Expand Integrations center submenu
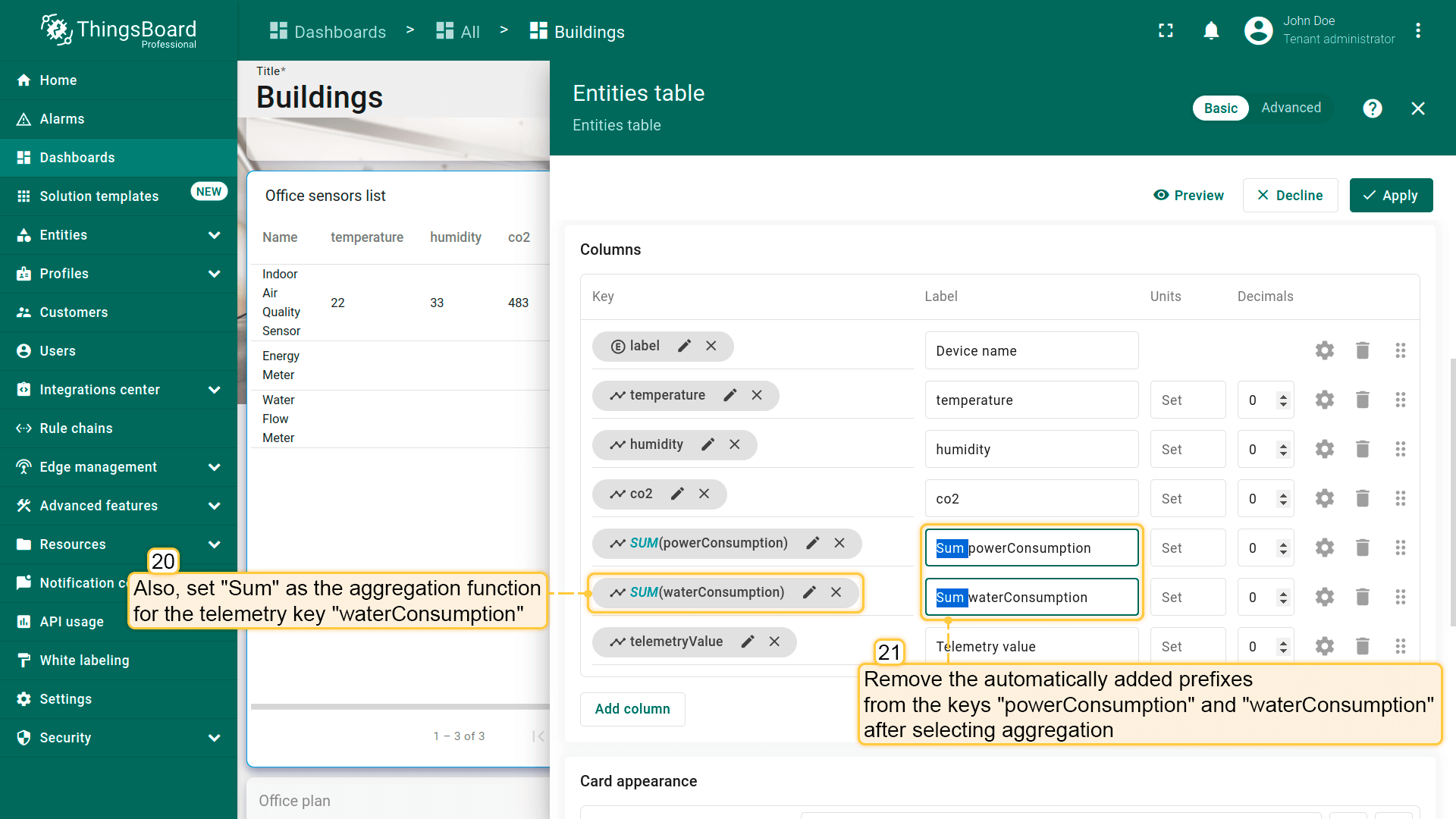This screenshot has width=1456, height=819. (x=214, y=390)
